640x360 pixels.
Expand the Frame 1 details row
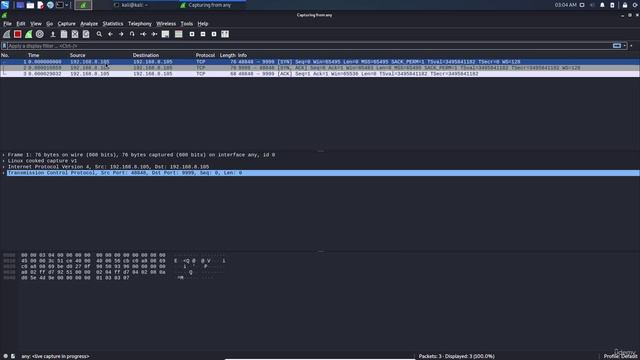pos(4,155)
